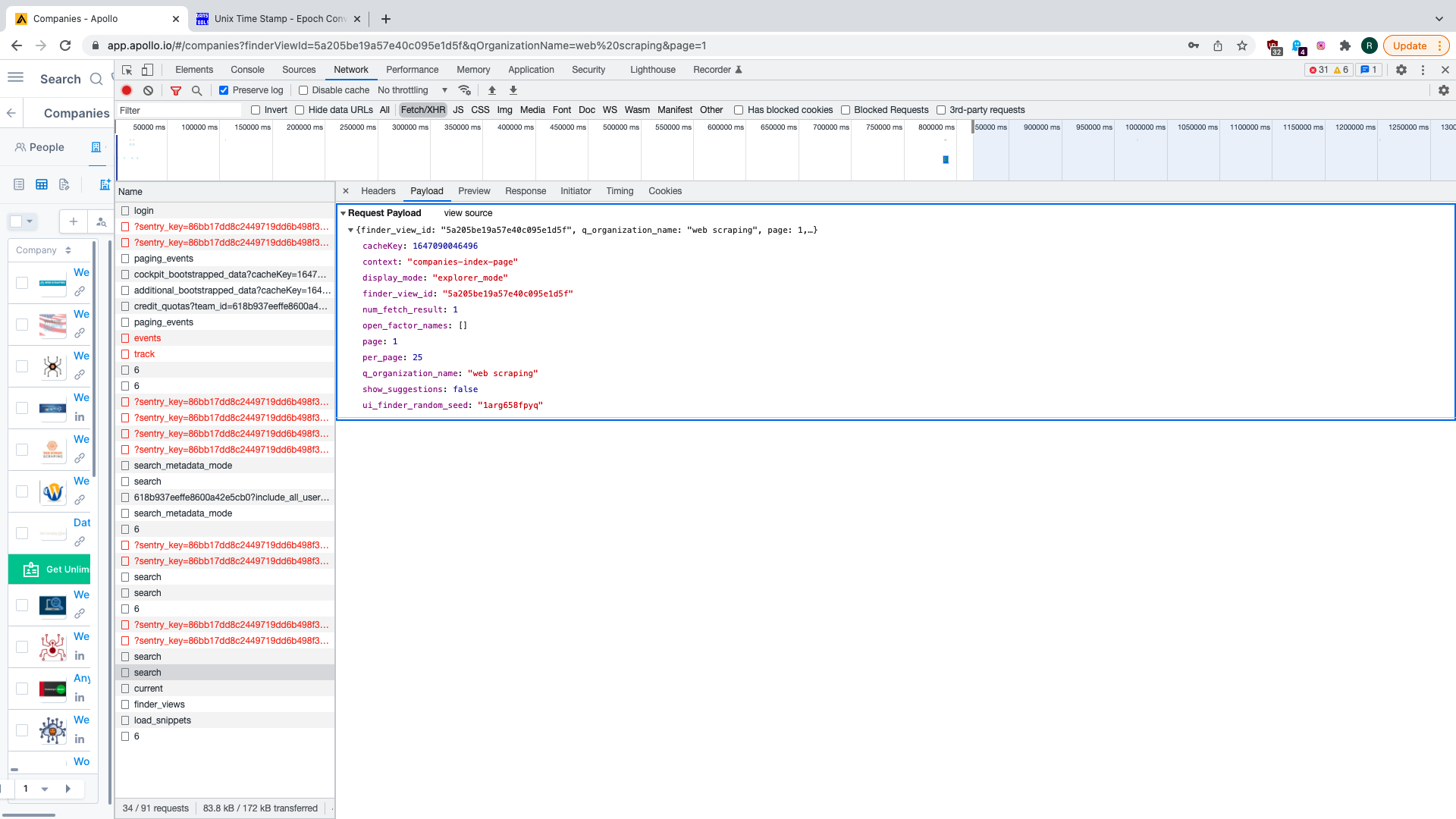Go to next page arrow

[x=68, y=789]
